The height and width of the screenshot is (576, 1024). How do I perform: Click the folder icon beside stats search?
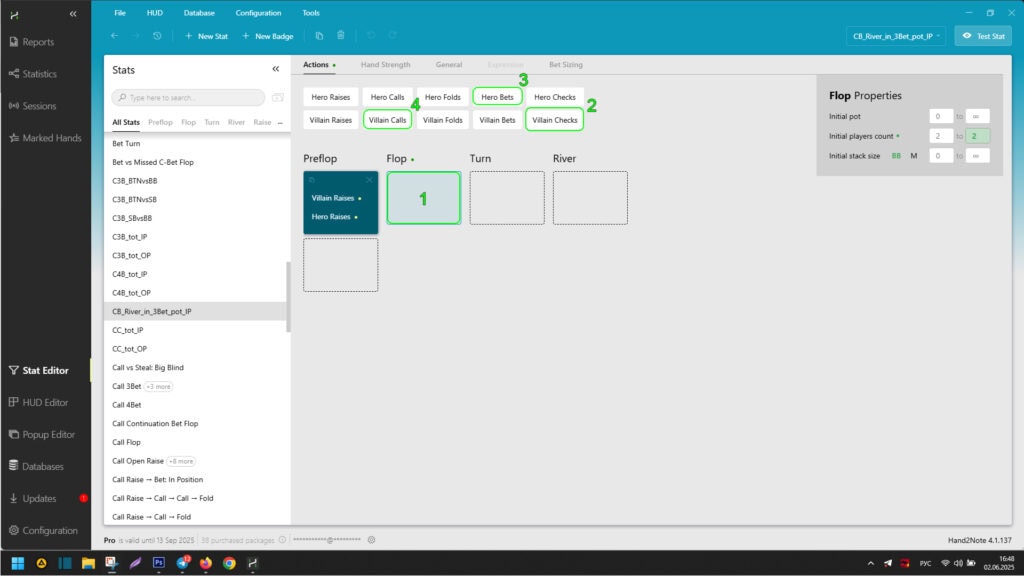pos(277,98)
